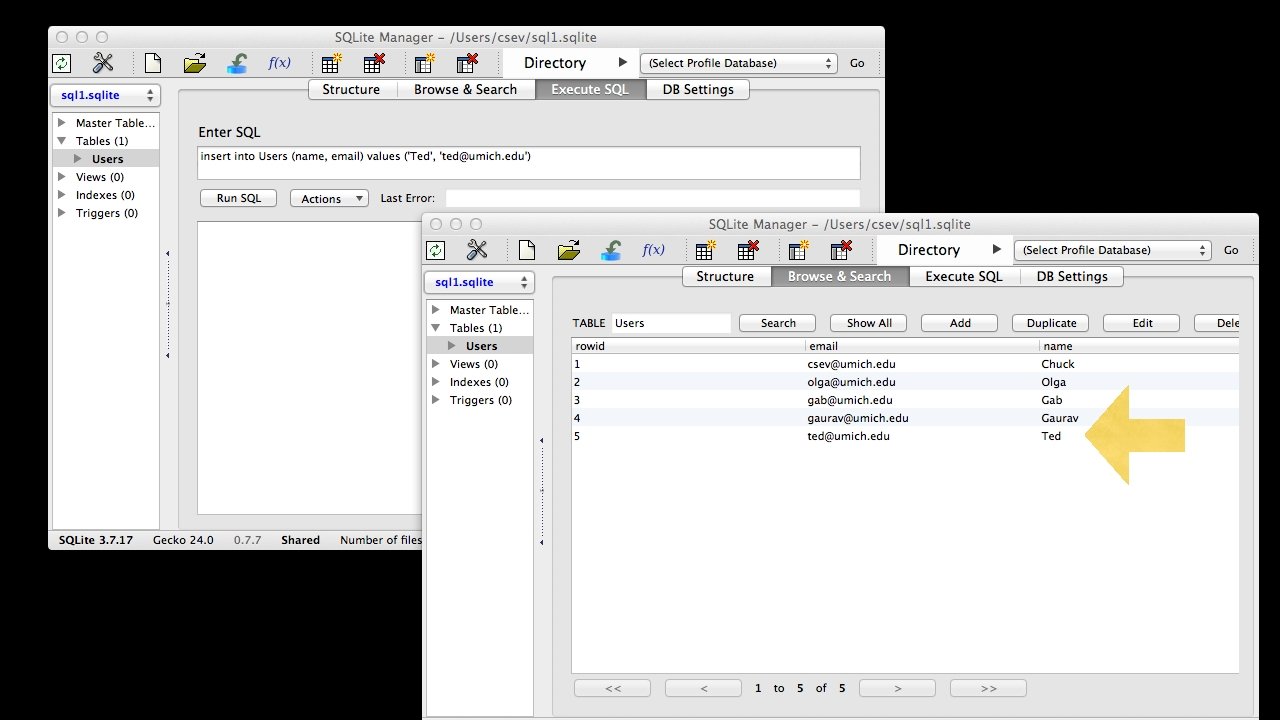The height and width of the screenshot is (720, 1280).
Task: Click the f(x) function icon in the back window
Action: click(x=280, y=62)
